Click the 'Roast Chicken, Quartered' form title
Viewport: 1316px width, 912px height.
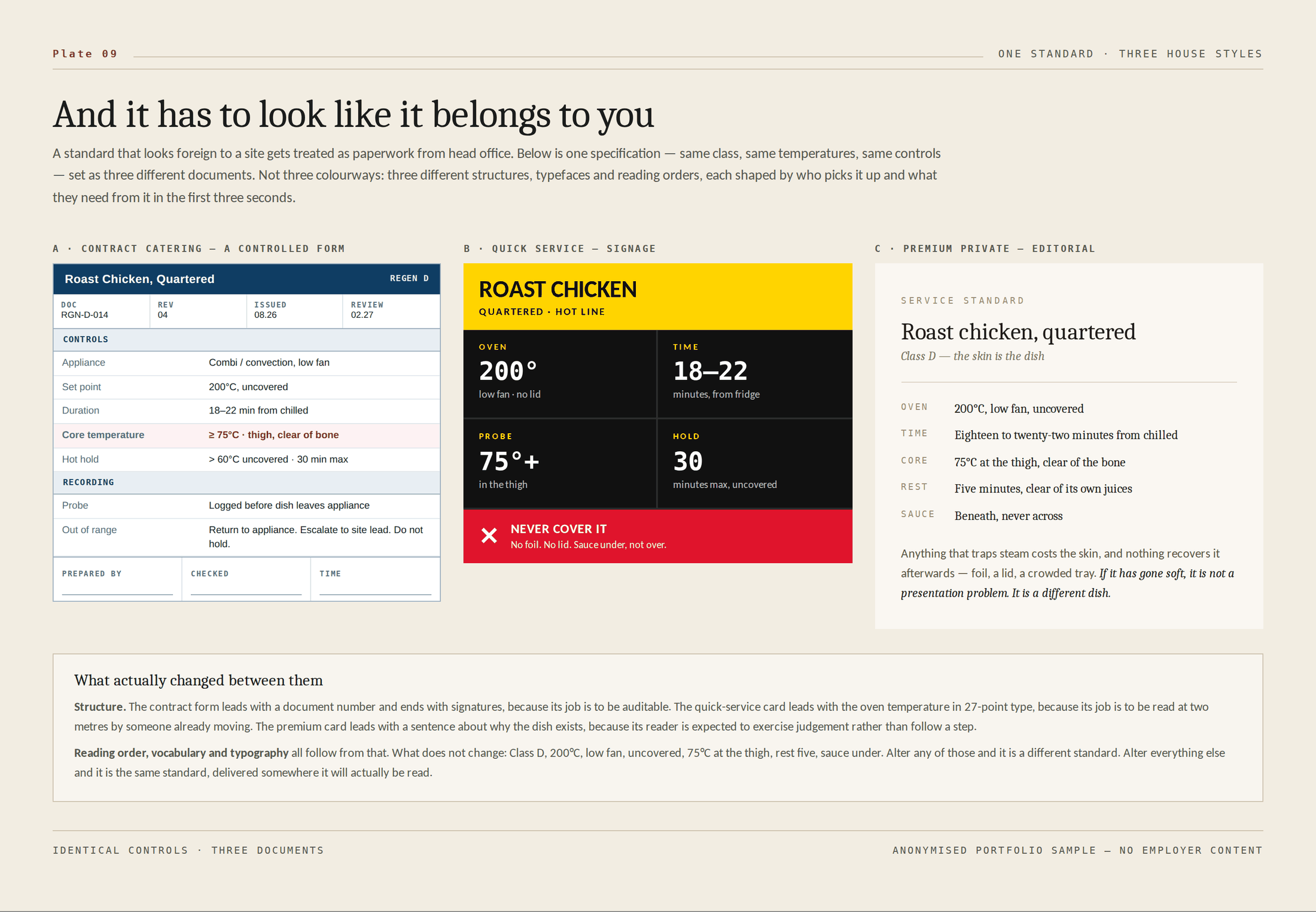click(139, 279)
